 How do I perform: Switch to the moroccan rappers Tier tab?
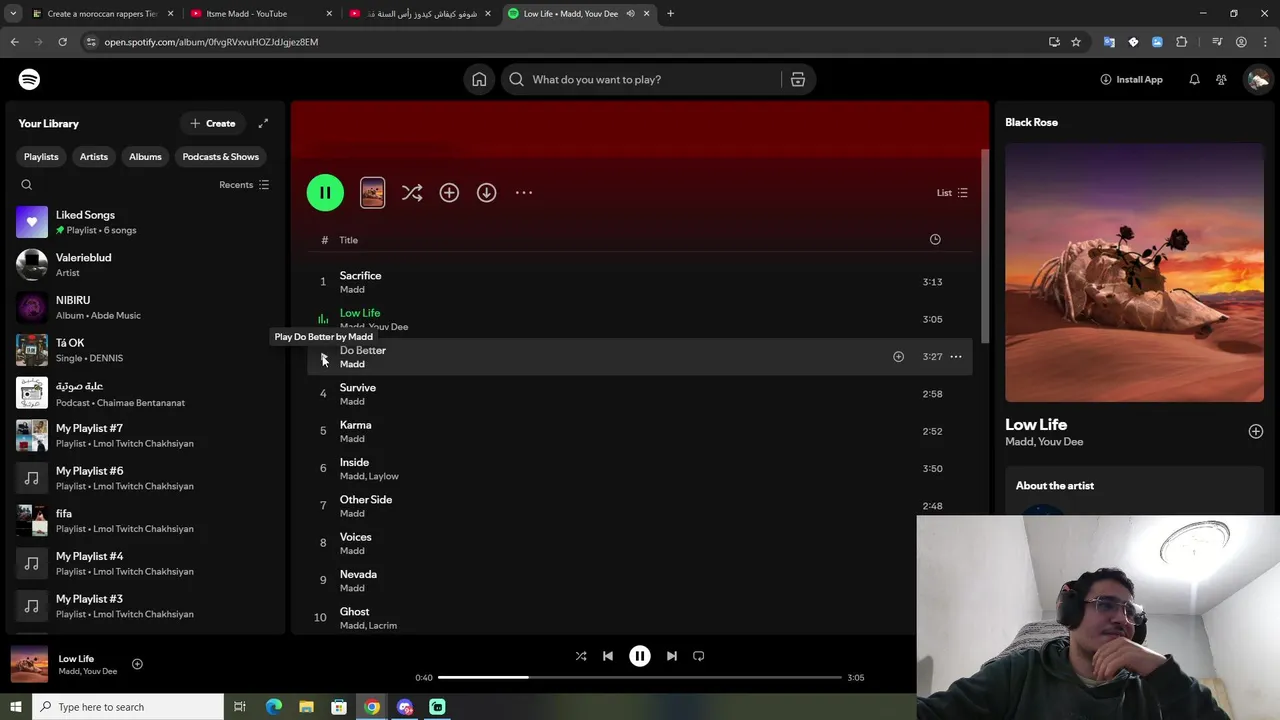(102, 14)
